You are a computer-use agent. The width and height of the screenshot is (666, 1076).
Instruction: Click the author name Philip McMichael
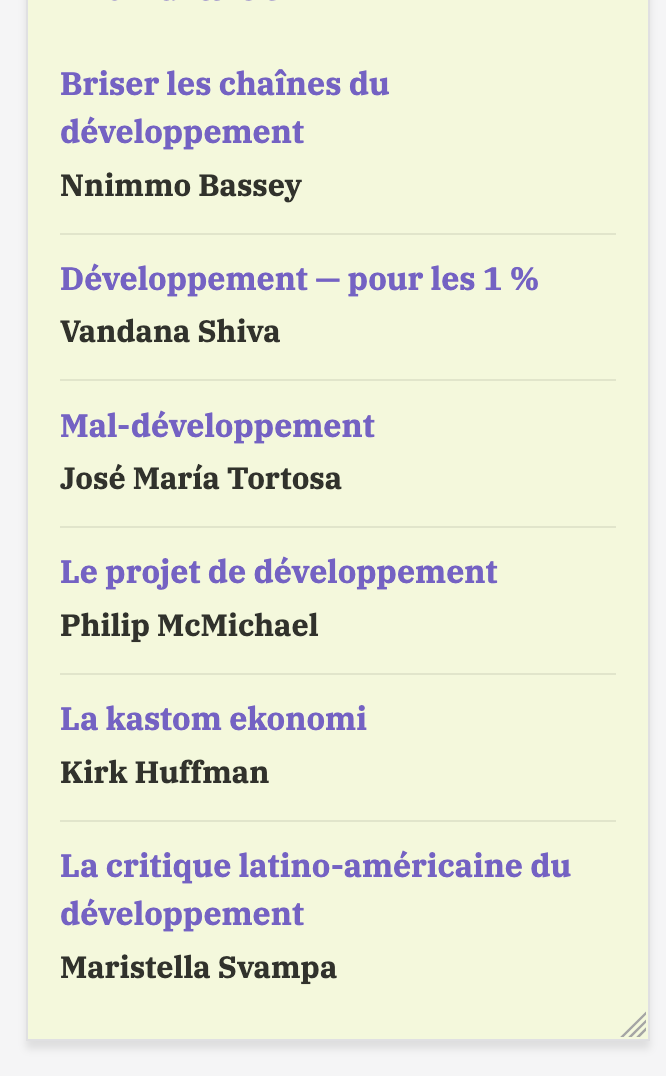tap(189, 626)
